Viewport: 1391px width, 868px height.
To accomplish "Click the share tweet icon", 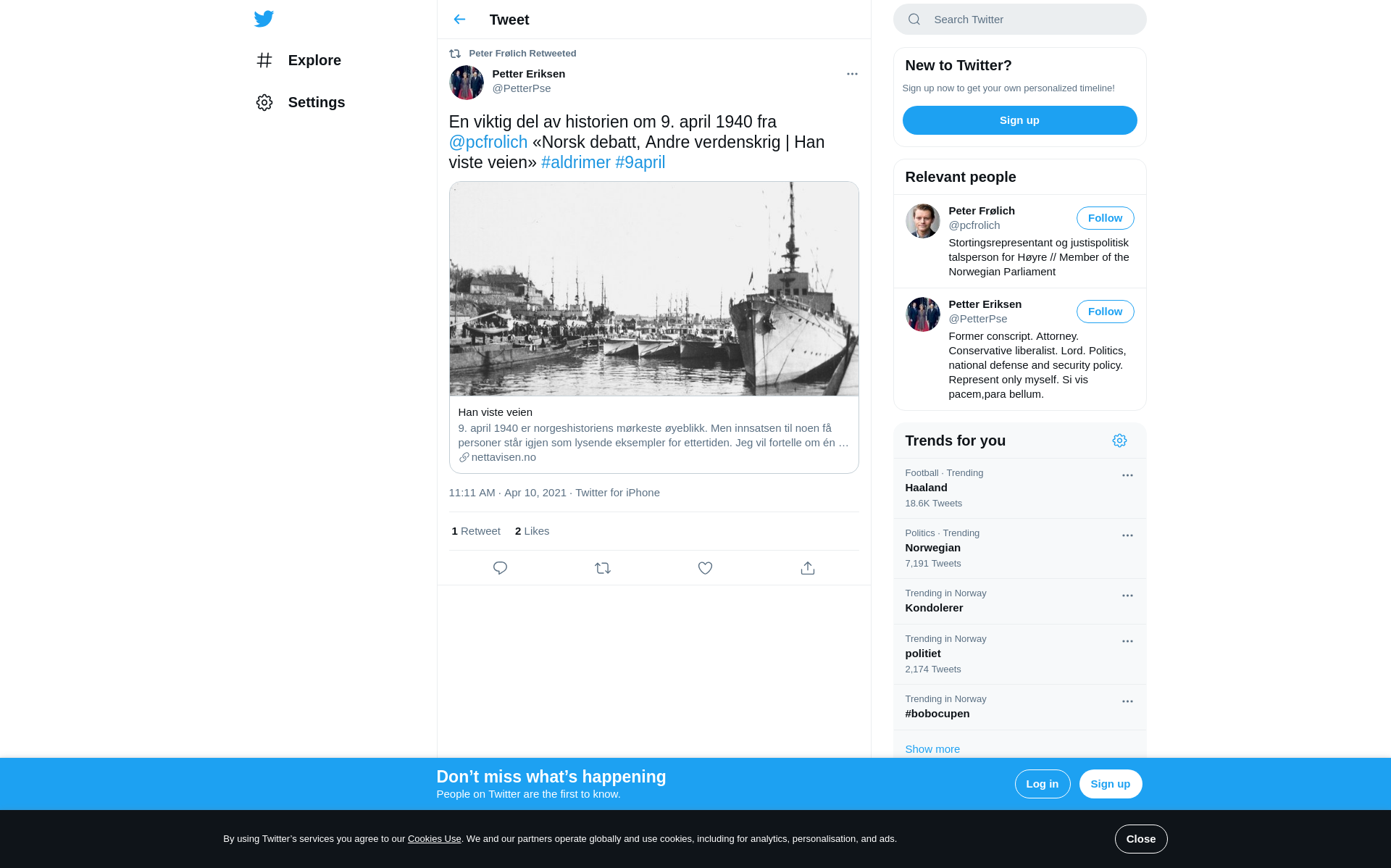I will point(808,568).
